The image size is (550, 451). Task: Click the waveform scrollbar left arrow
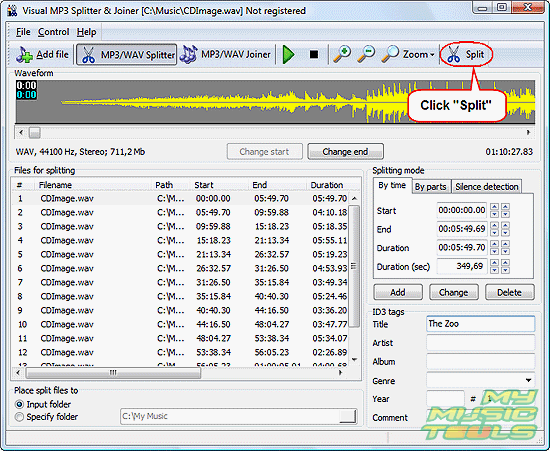pos(21,133)
